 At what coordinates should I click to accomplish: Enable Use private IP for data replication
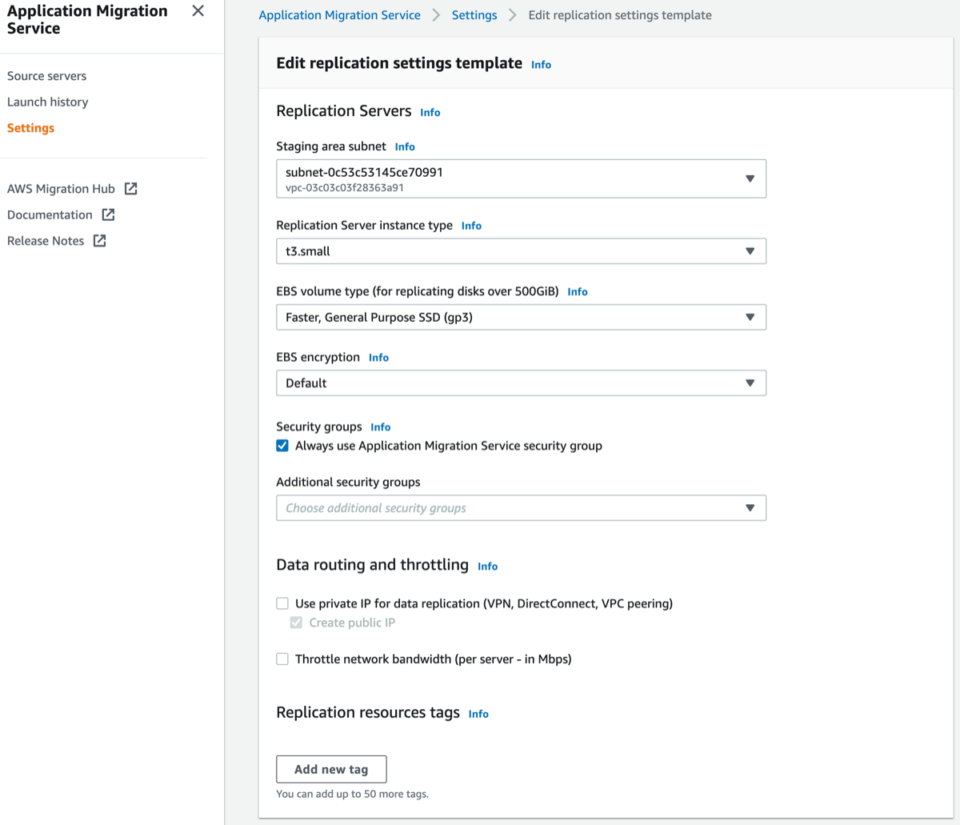(282, 603)
